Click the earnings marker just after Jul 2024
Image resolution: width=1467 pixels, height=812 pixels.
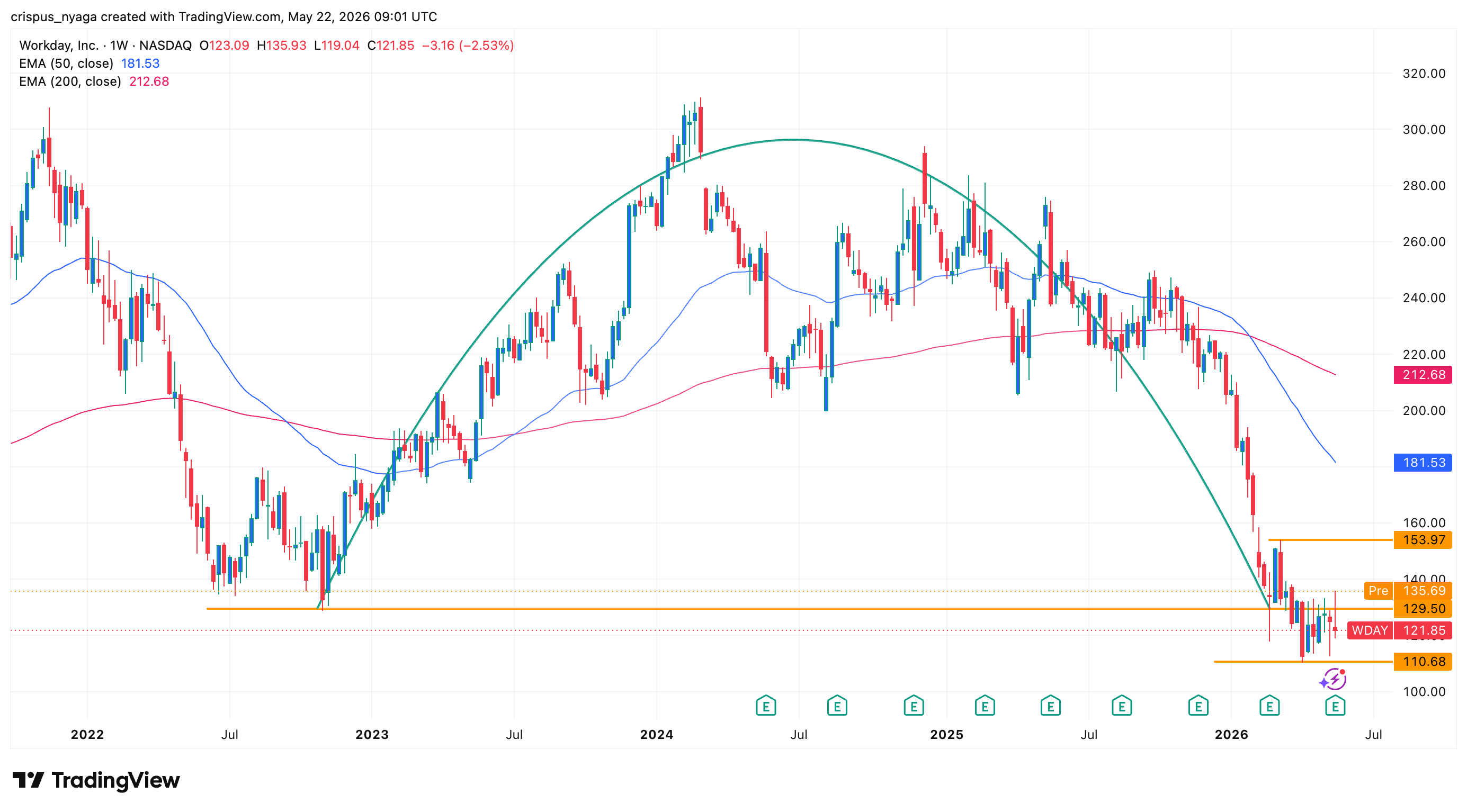click(x=837, y=706)
